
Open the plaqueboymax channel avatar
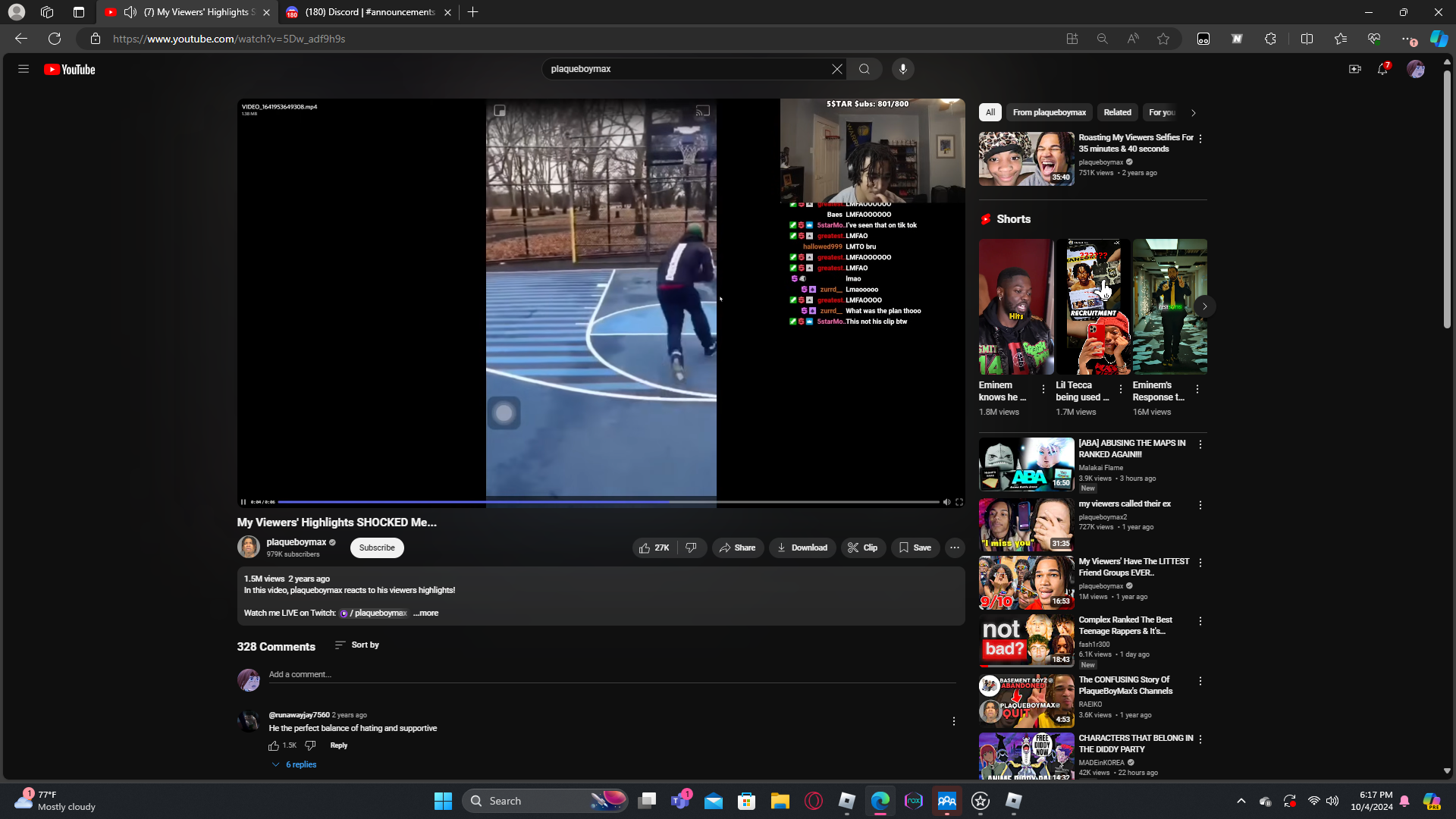[249, 547]
